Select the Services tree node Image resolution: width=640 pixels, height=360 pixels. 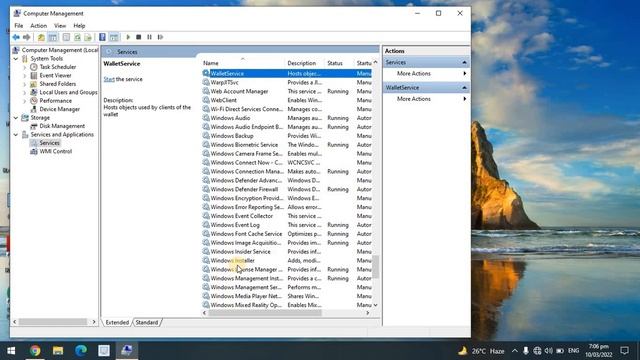tap(49, 143)
